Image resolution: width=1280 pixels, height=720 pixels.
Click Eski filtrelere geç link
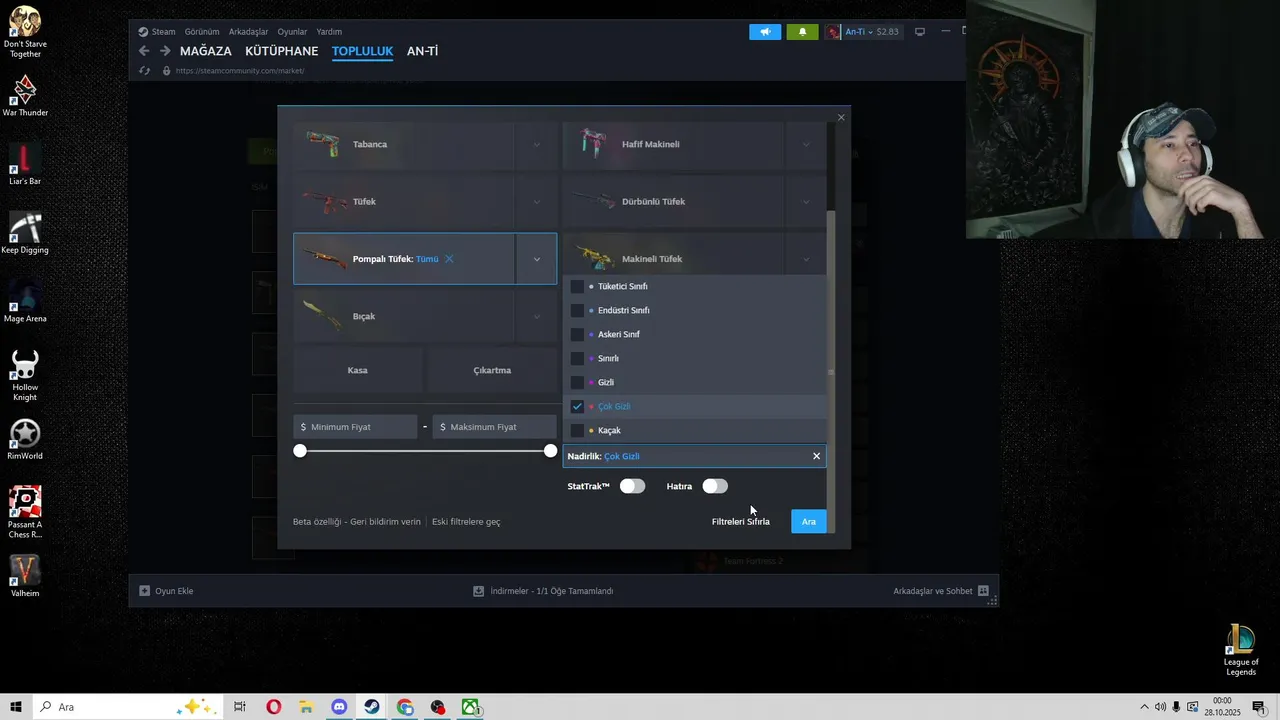[466, 522]
